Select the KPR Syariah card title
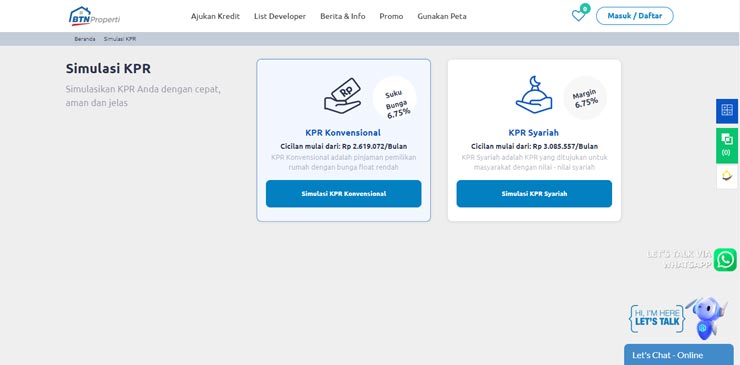Screen dimensions: 740x365 coord(534,133)
